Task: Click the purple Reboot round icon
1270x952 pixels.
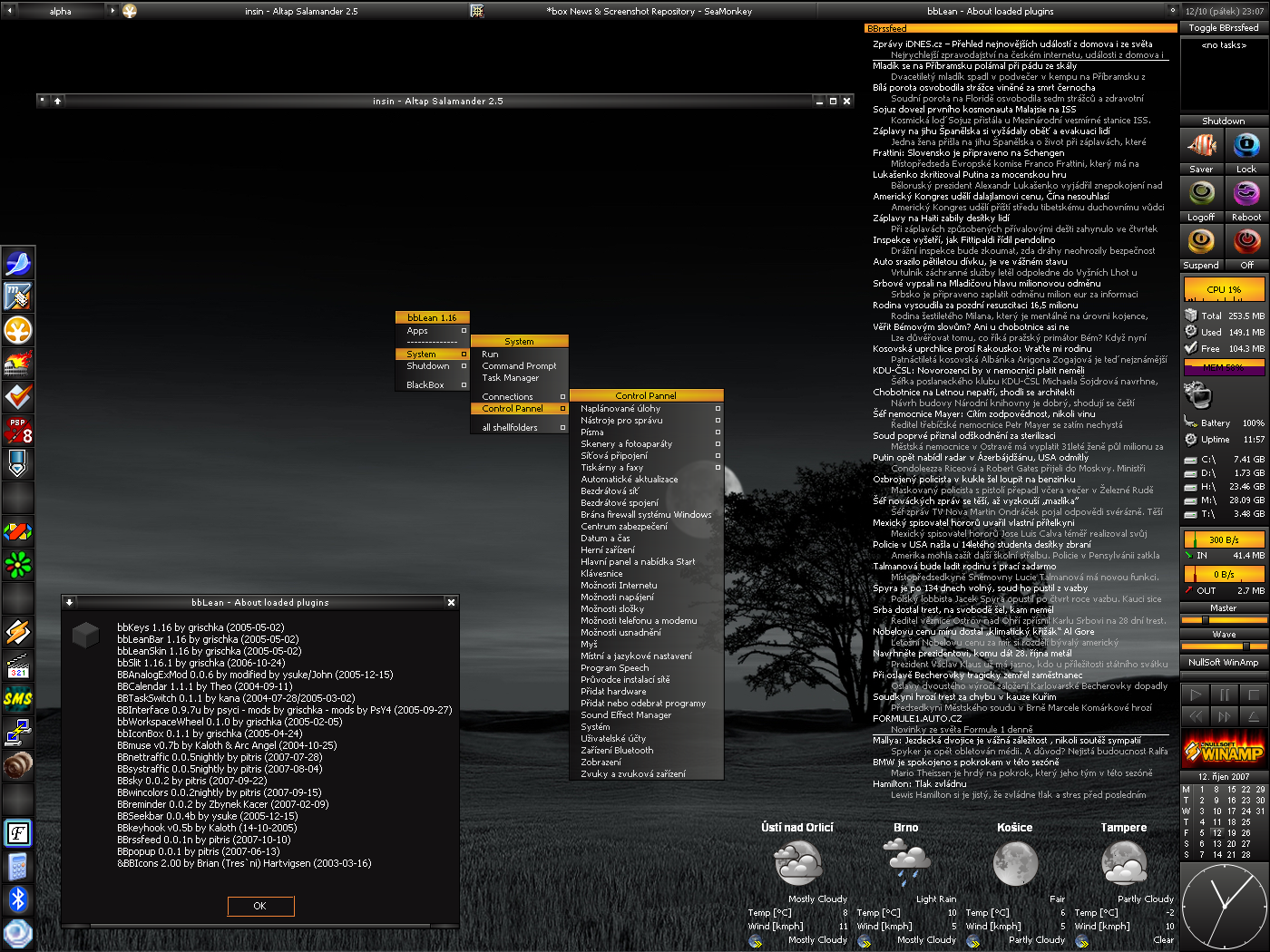Action: click(1246, 193)
